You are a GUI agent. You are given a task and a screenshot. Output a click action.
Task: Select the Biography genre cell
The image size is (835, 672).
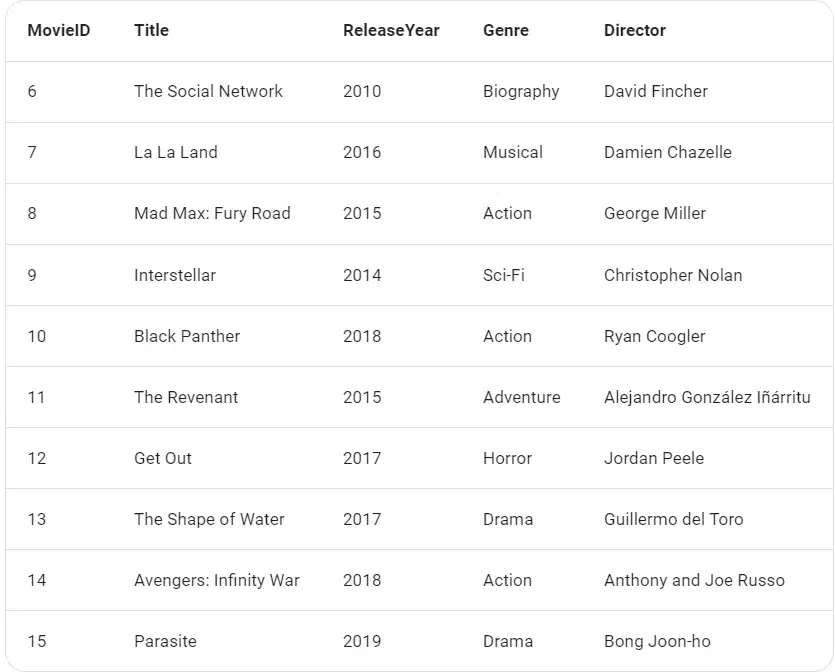pos(521,91)
